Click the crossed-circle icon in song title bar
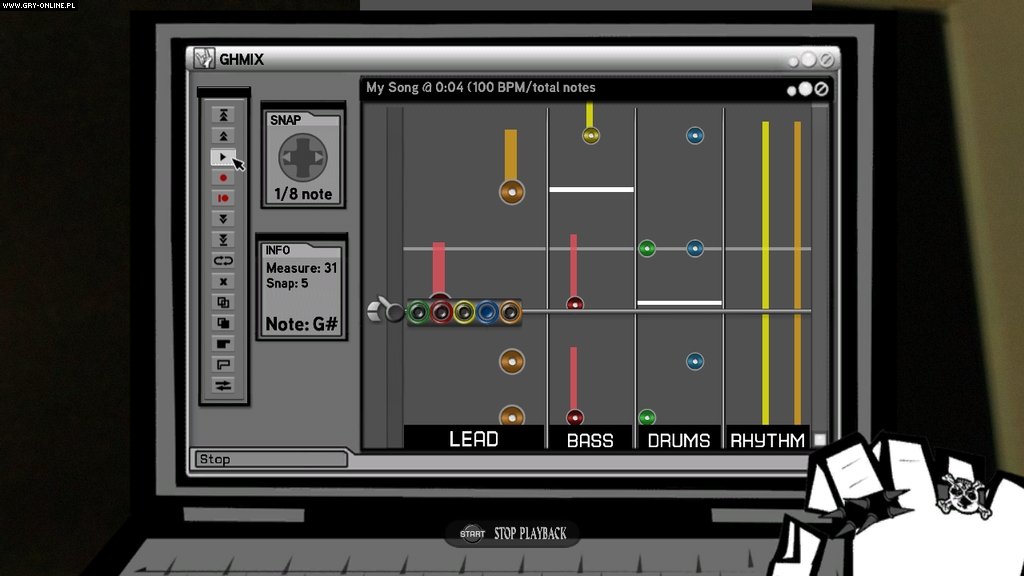 point(822,89)
